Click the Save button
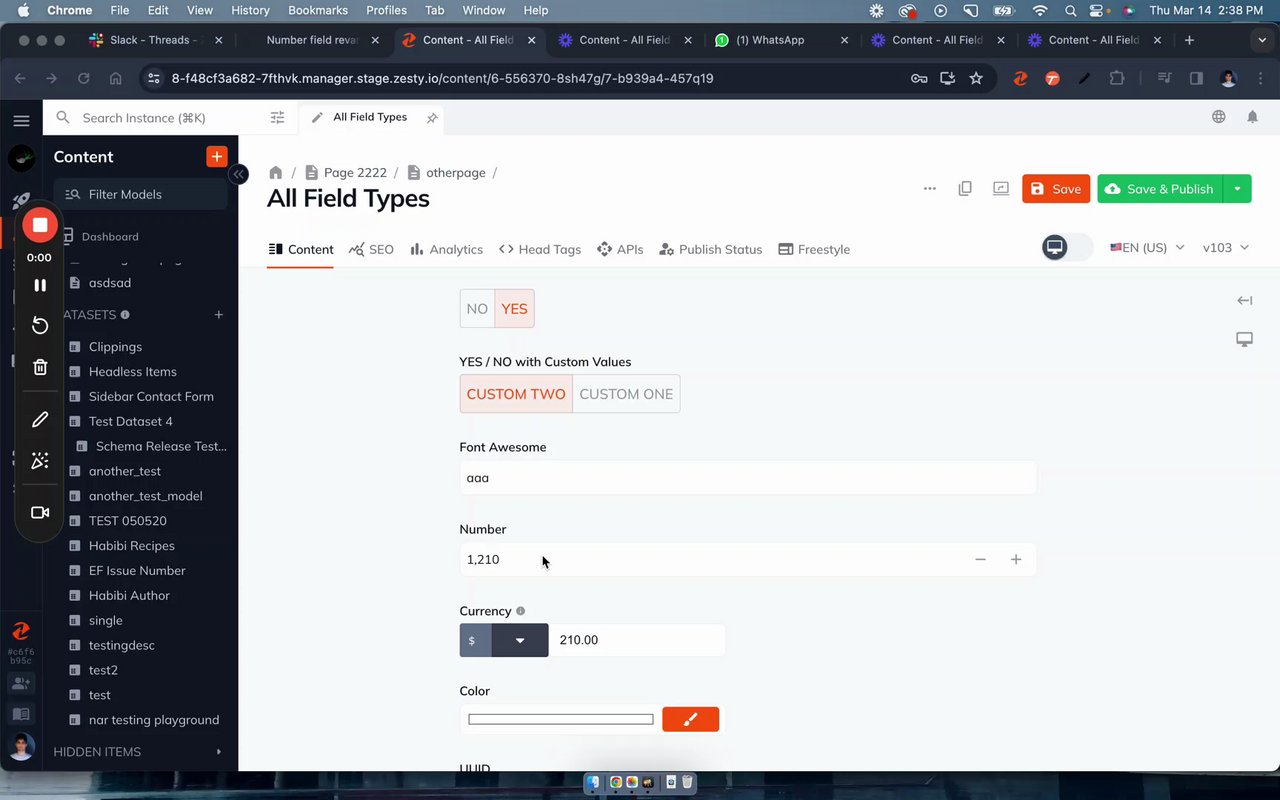Image resolution: width=1280 pixels, height=800 pixels. [1056, 189]
